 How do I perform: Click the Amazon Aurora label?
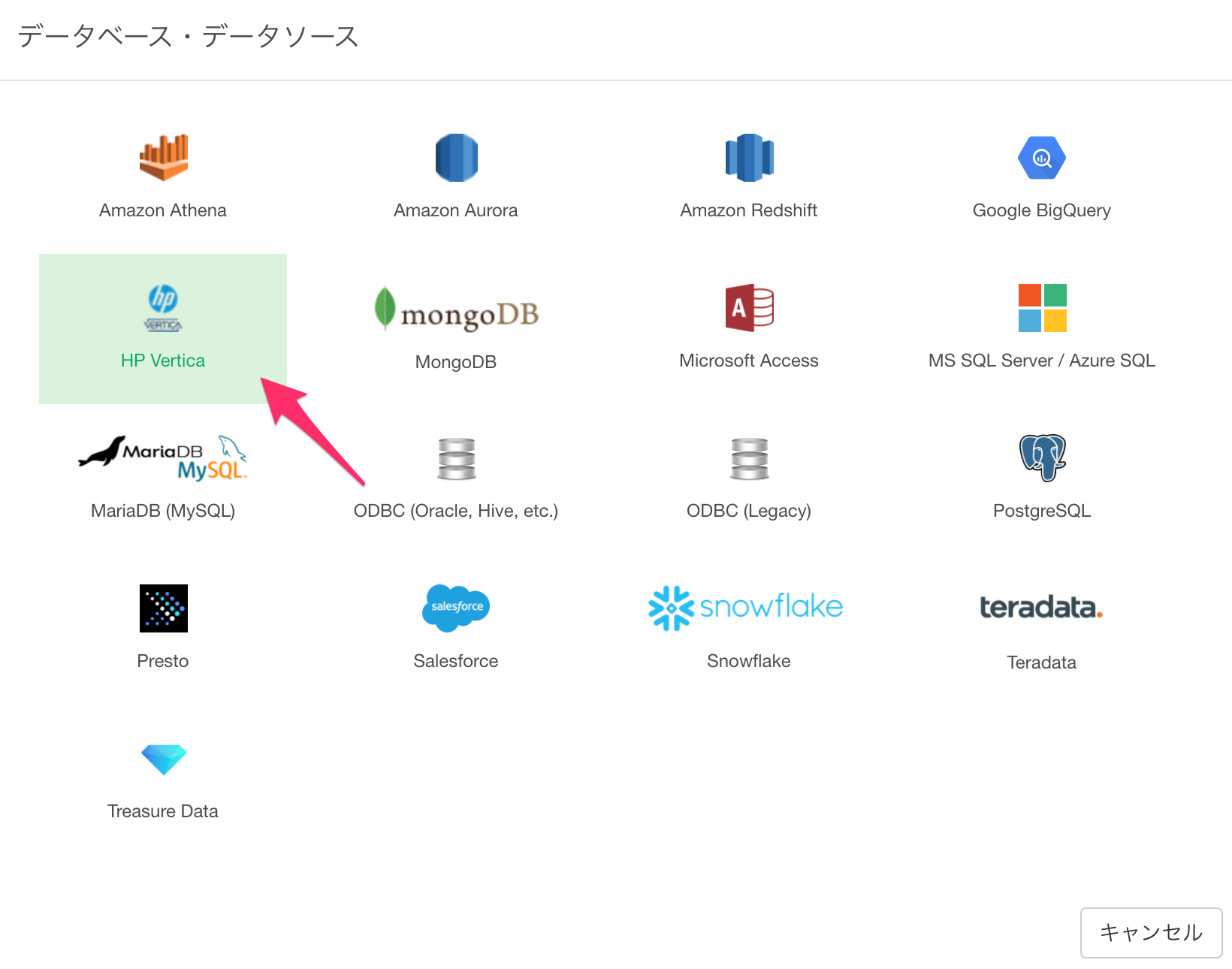456,210
